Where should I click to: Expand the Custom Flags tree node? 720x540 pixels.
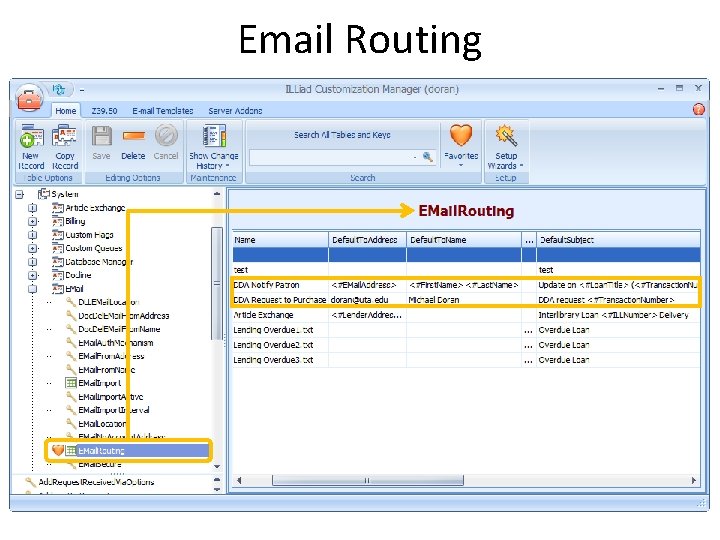[x=33, y=235]
